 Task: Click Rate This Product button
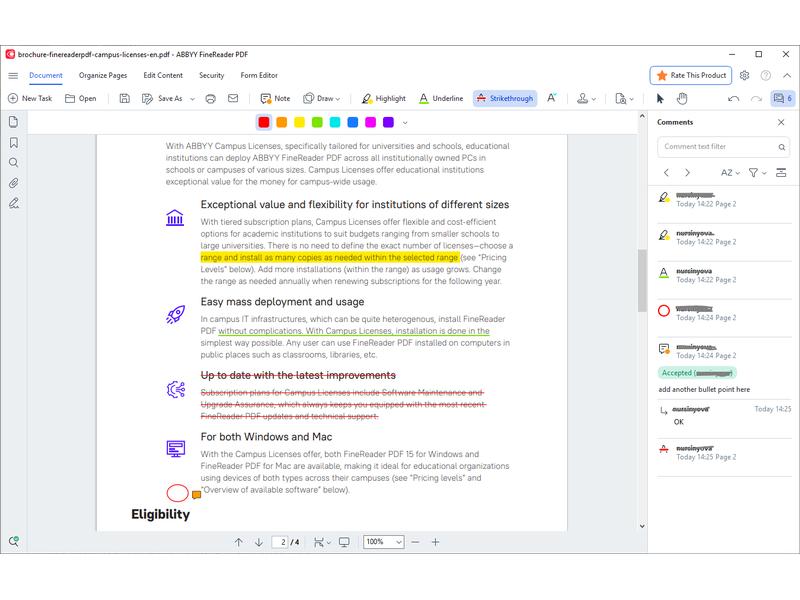coord(691,76)
